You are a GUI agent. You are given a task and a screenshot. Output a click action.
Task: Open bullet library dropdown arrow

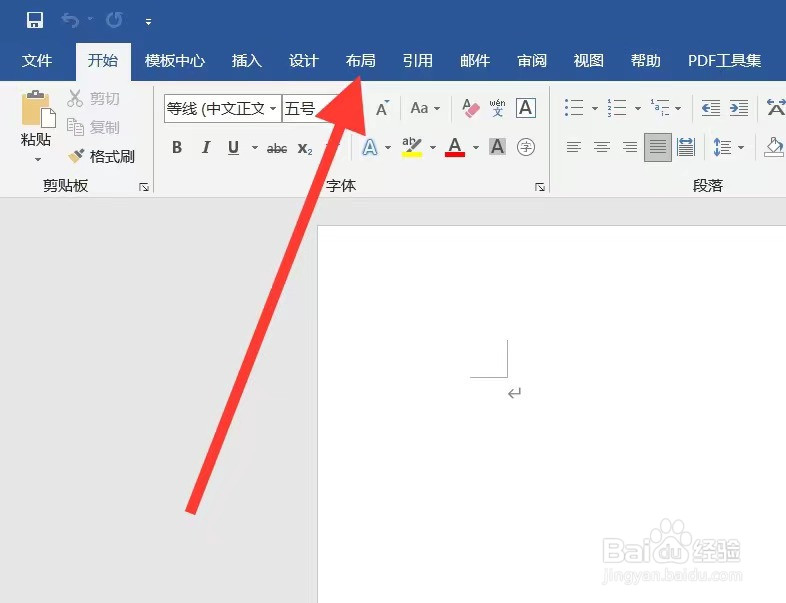tap(595, 108)
